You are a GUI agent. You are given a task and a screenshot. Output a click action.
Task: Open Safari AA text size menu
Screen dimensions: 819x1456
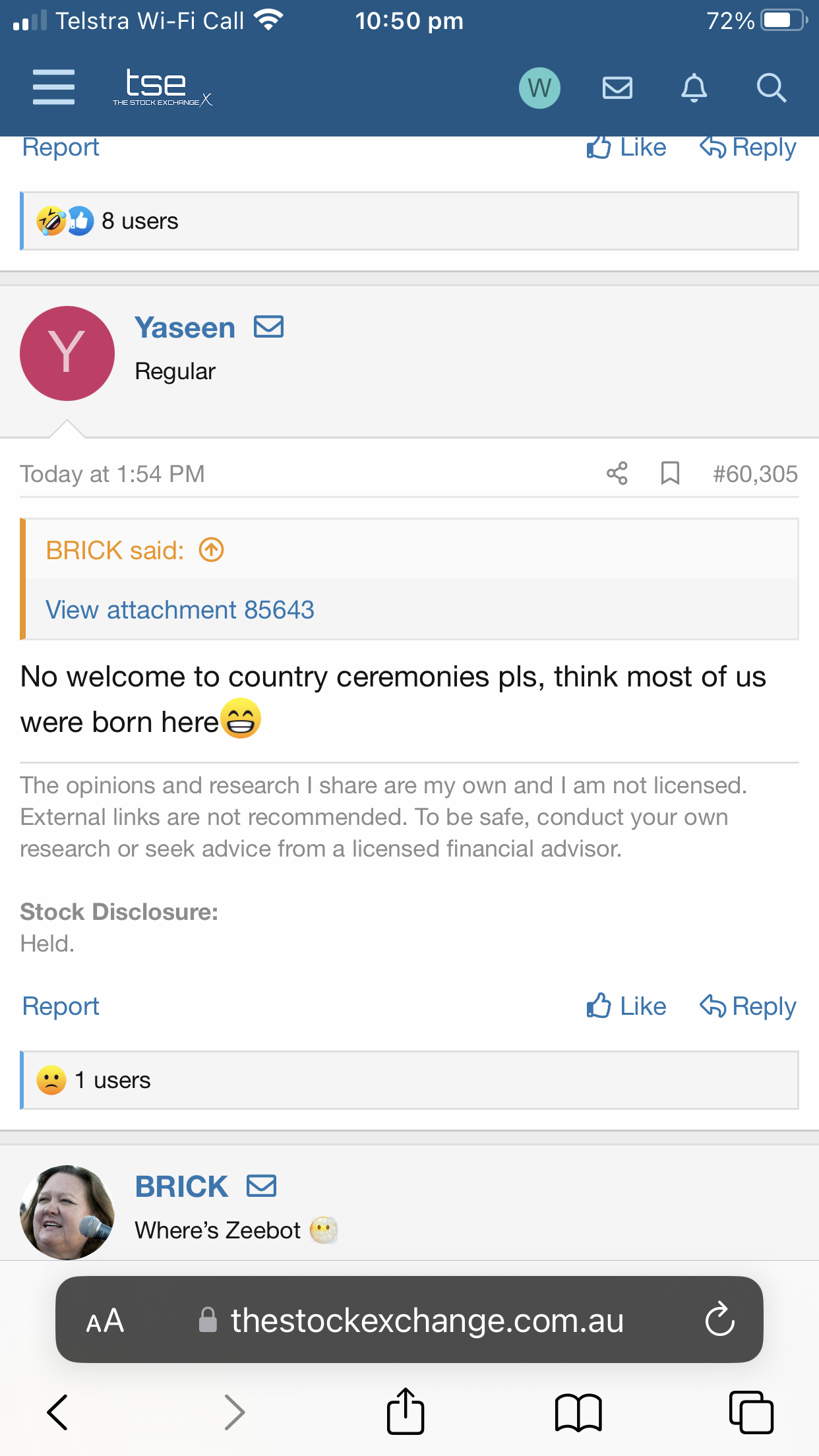tap(106, 1321)
